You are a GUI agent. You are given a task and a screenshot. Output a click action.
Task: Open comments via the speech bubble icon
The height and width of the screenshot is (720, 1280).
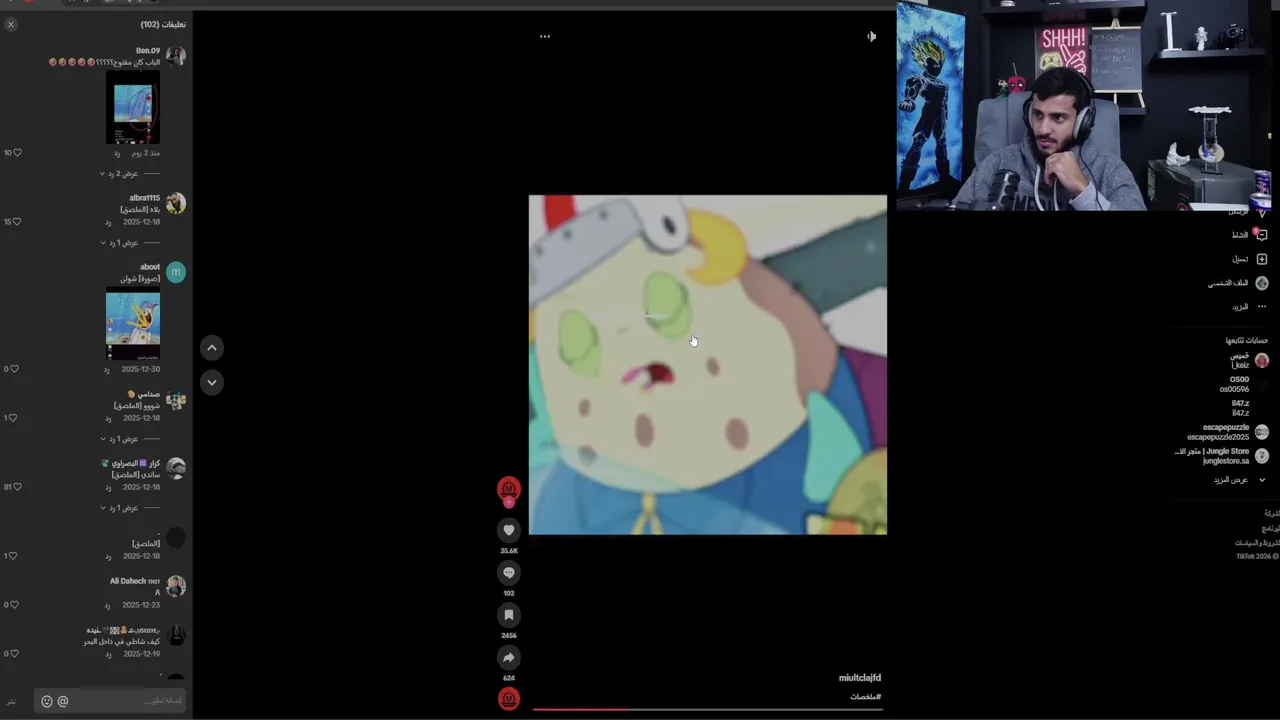[x=509, y=573]
